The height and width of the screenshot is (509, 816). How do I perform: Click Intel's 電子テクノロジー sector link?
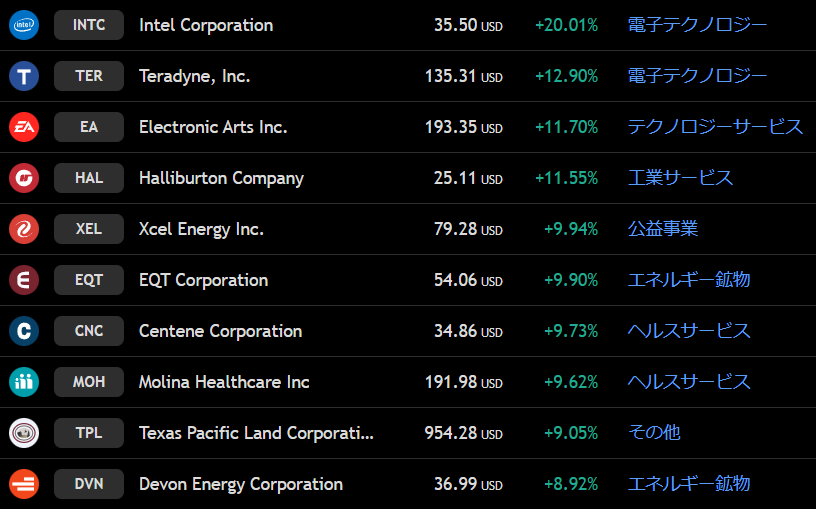click(x=697, y=25)
